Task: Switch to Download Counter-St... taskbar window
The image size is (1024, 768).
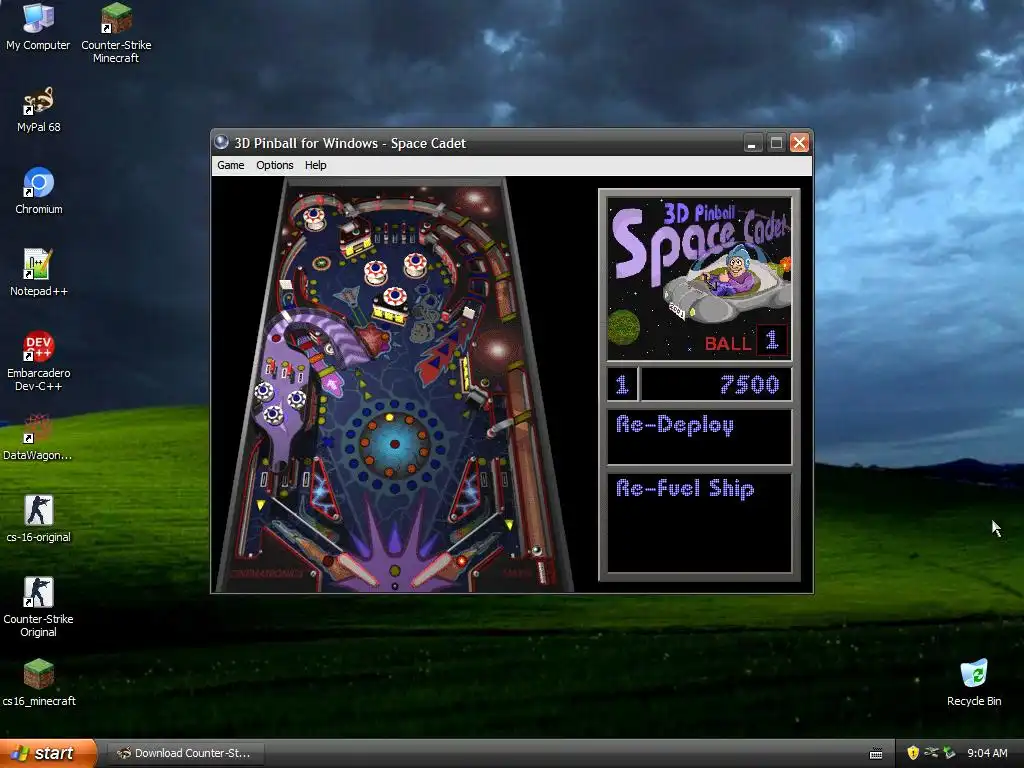Action: point(185,753)
